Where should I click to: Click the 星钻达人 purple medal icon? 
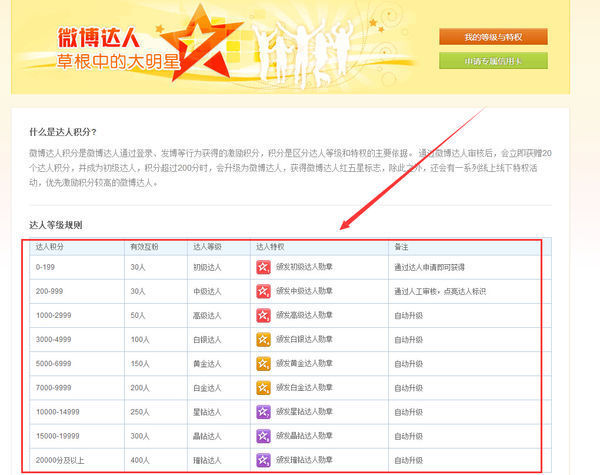(x=263, y=412)
